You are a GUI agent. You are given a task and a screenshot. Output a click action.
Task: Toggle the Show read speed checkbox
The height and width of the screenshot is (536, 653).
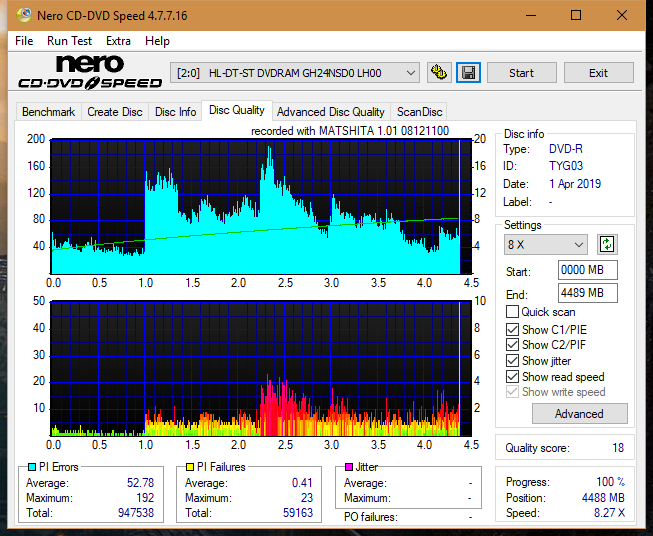[512, 376]
